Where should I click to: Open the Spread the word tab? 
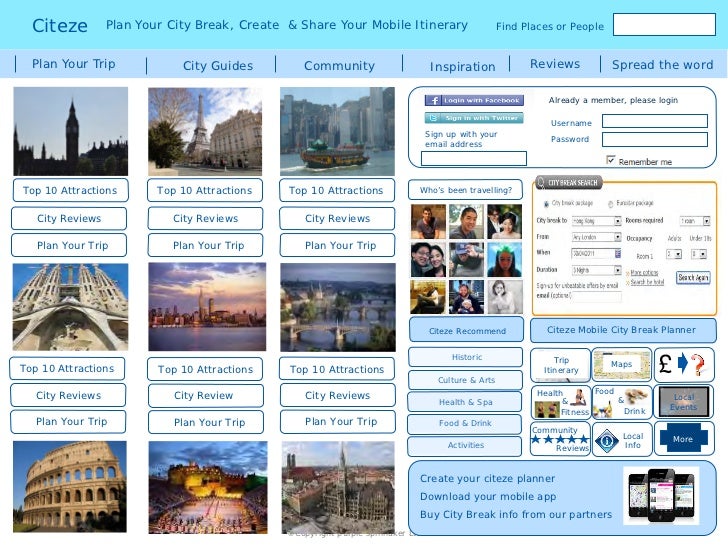(x=663, y=65)
